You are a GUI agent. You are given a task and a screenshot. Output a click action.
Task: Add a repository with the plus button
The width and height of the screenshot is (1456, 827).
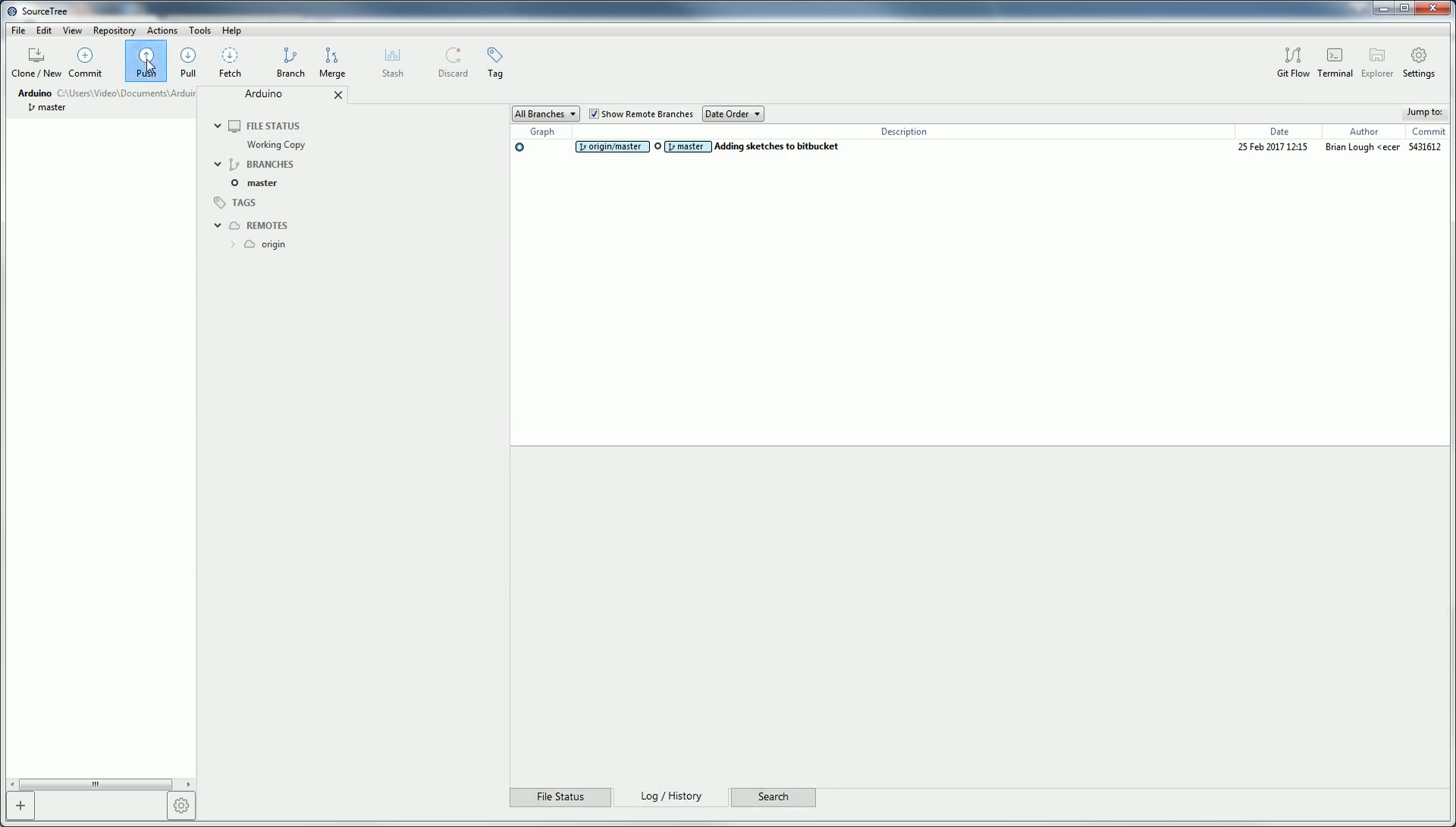click(20, 805)
